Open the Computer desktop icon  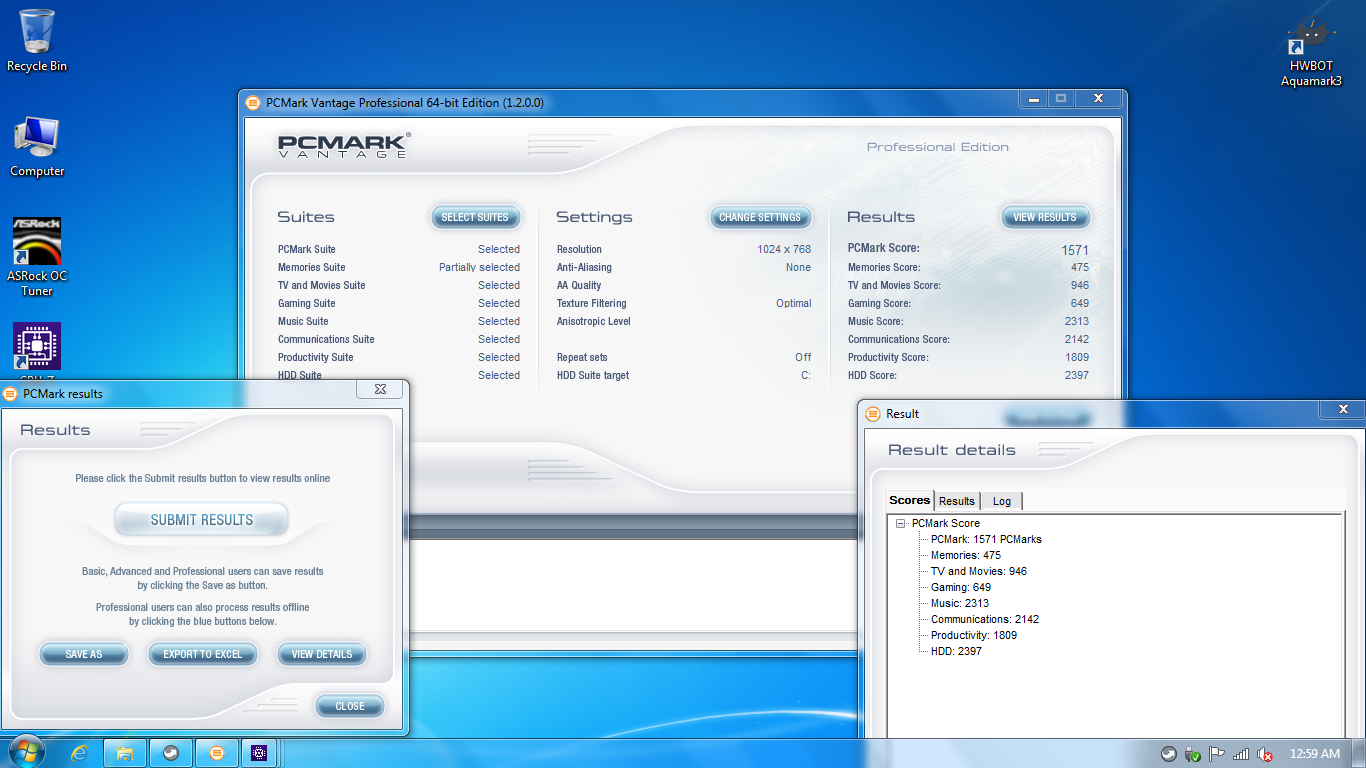click(37, 147)
